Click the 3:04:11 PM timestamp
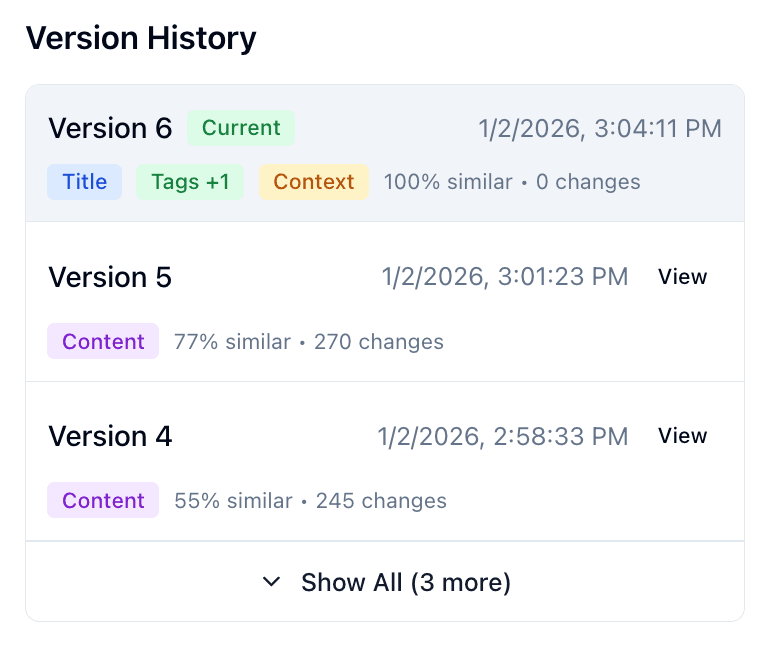772x646 pixels. point(600,129)
